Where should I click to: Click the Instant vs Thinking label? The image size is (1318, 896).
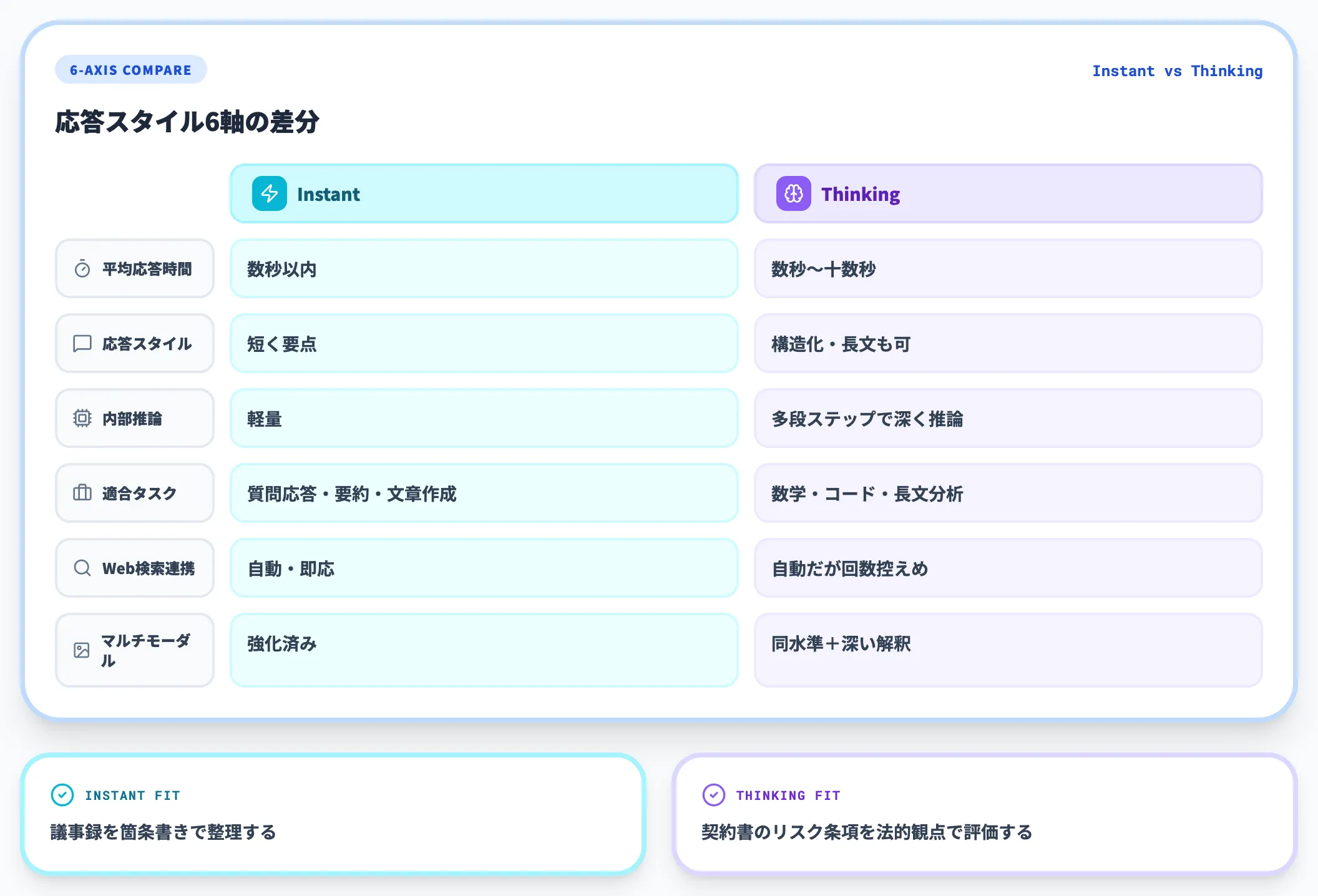pyautogui.click(x=1178, y=71)
